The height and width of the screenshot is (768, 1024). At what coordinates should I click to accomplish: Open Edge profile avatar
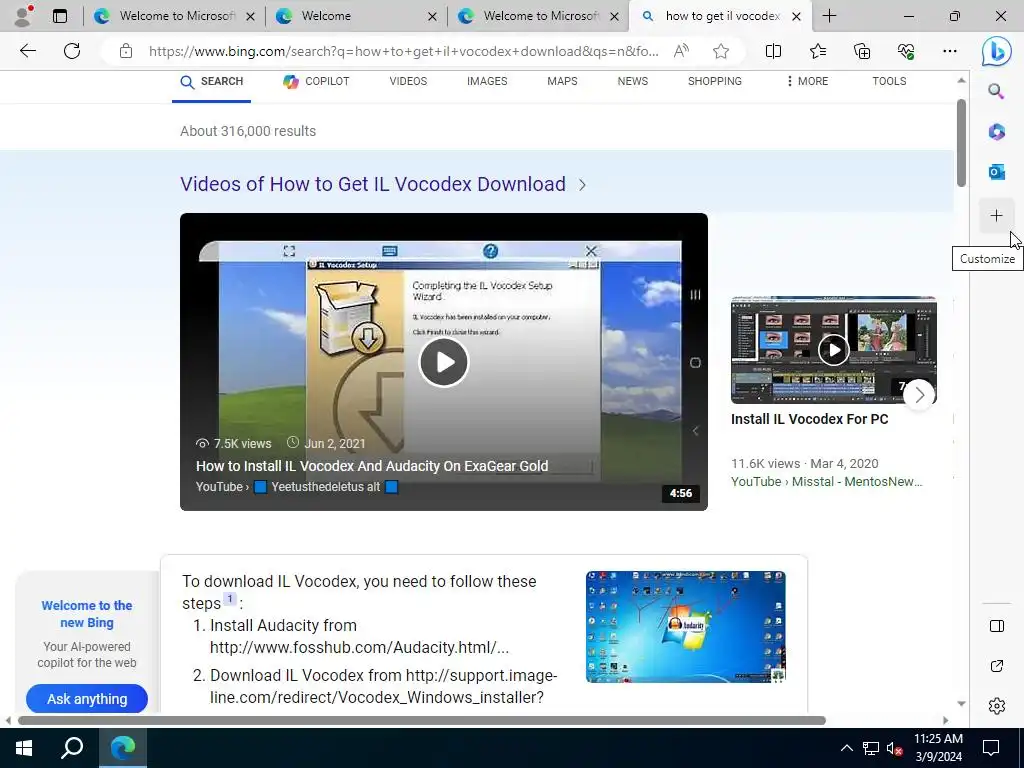(24, 16)
